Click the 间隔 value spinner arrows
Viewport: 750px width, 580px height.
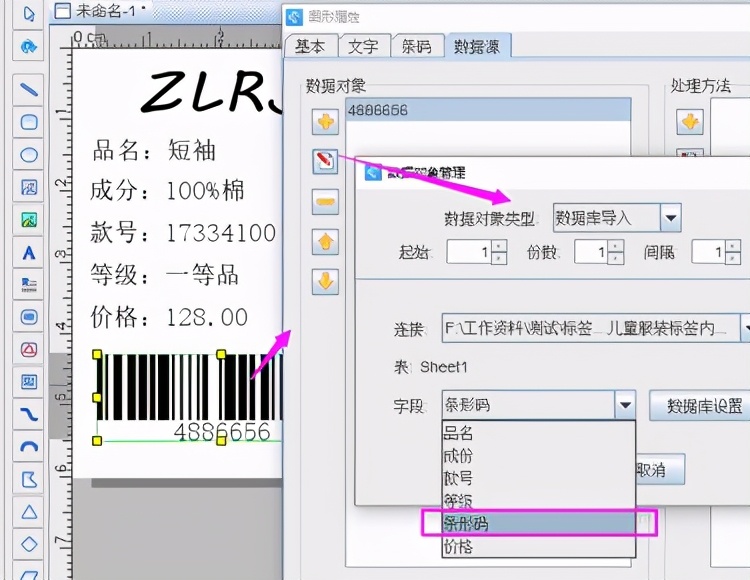coord(733,252)
